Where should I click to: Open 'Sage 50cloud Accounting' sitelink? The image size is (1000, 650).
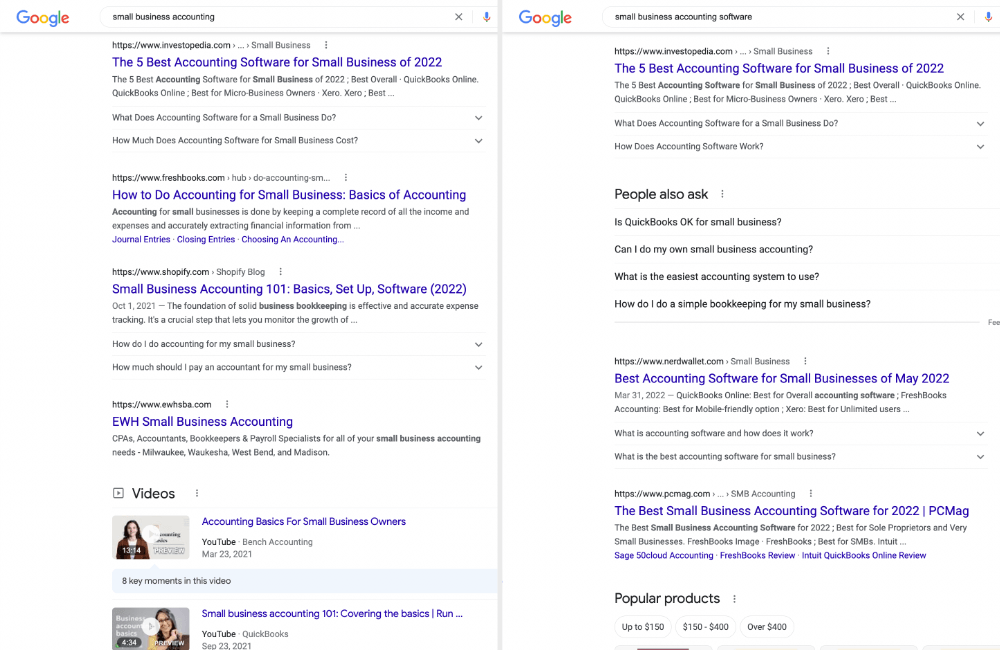tap(663, 556)
